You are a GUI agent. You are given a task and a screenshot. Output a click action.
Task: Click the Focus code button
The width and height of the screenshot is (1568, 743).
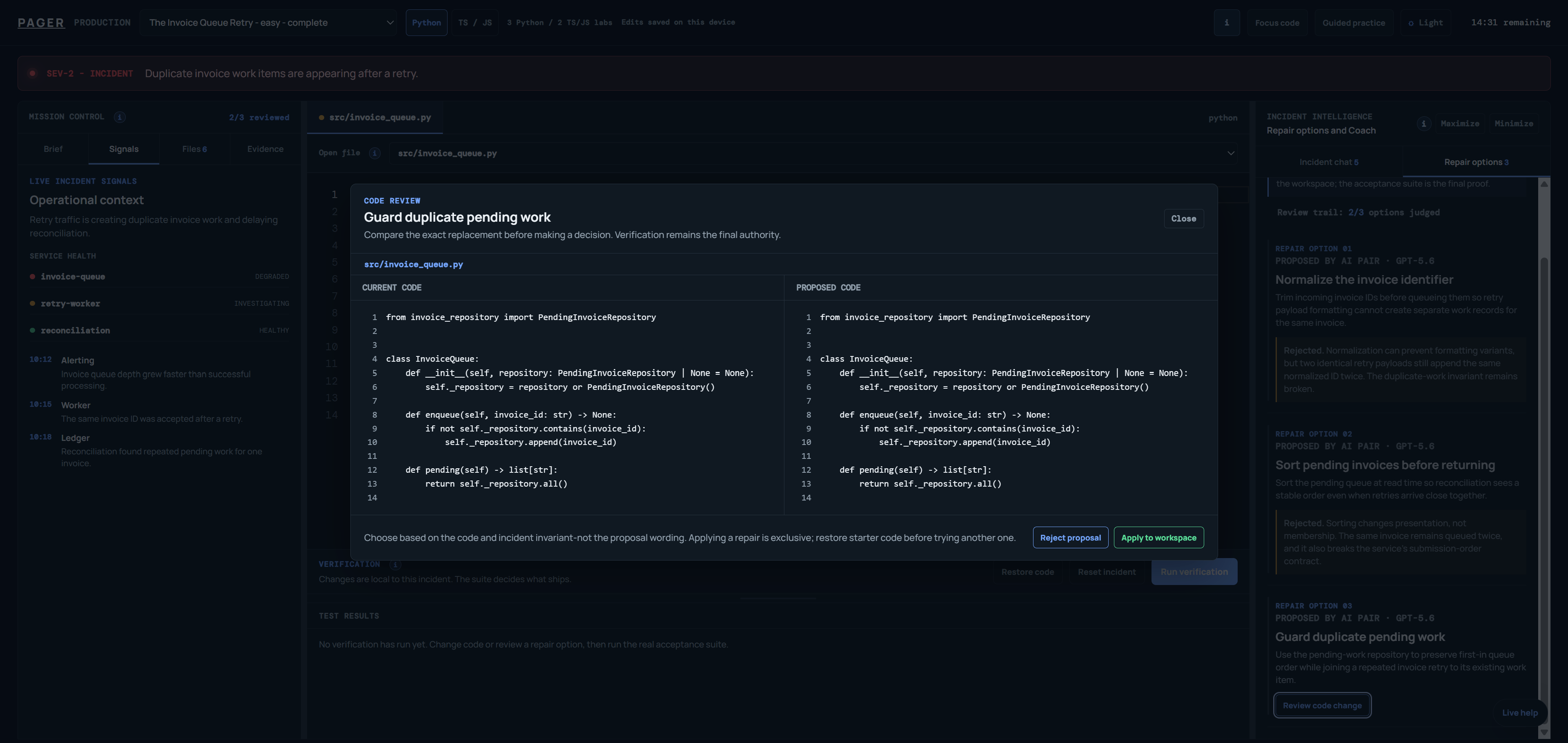coord(1276,22)
